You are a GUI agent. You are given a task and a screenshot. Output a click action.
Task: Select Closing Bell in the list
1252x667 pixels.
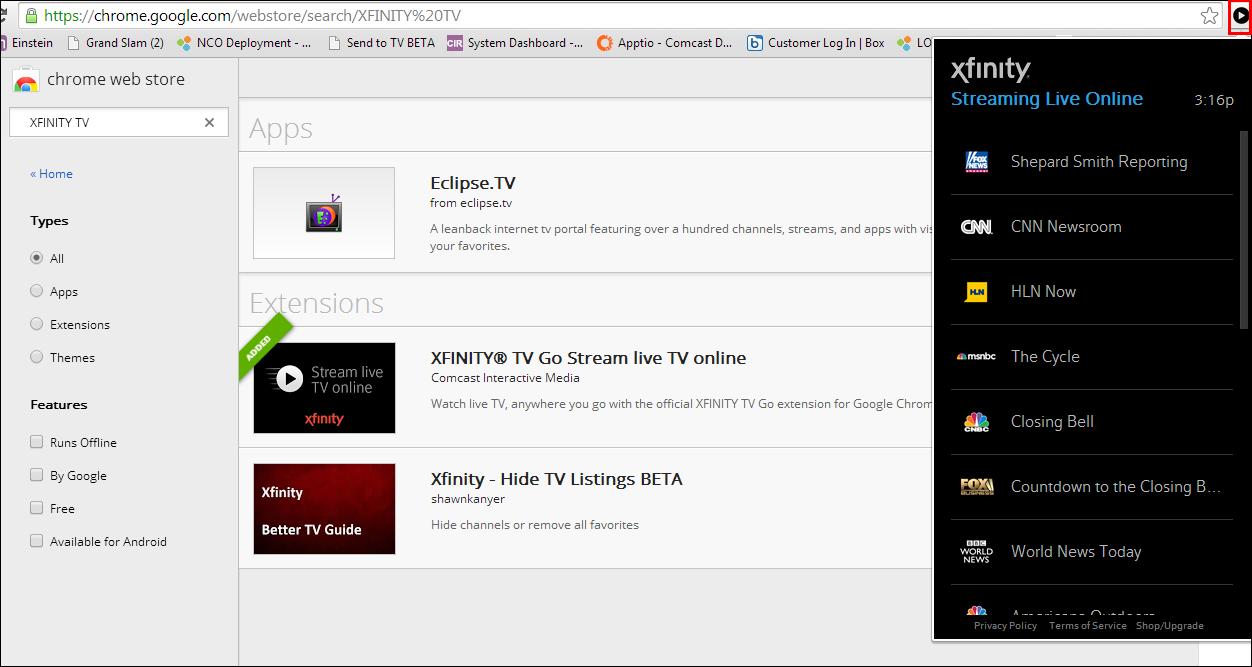click(1092, 422)
